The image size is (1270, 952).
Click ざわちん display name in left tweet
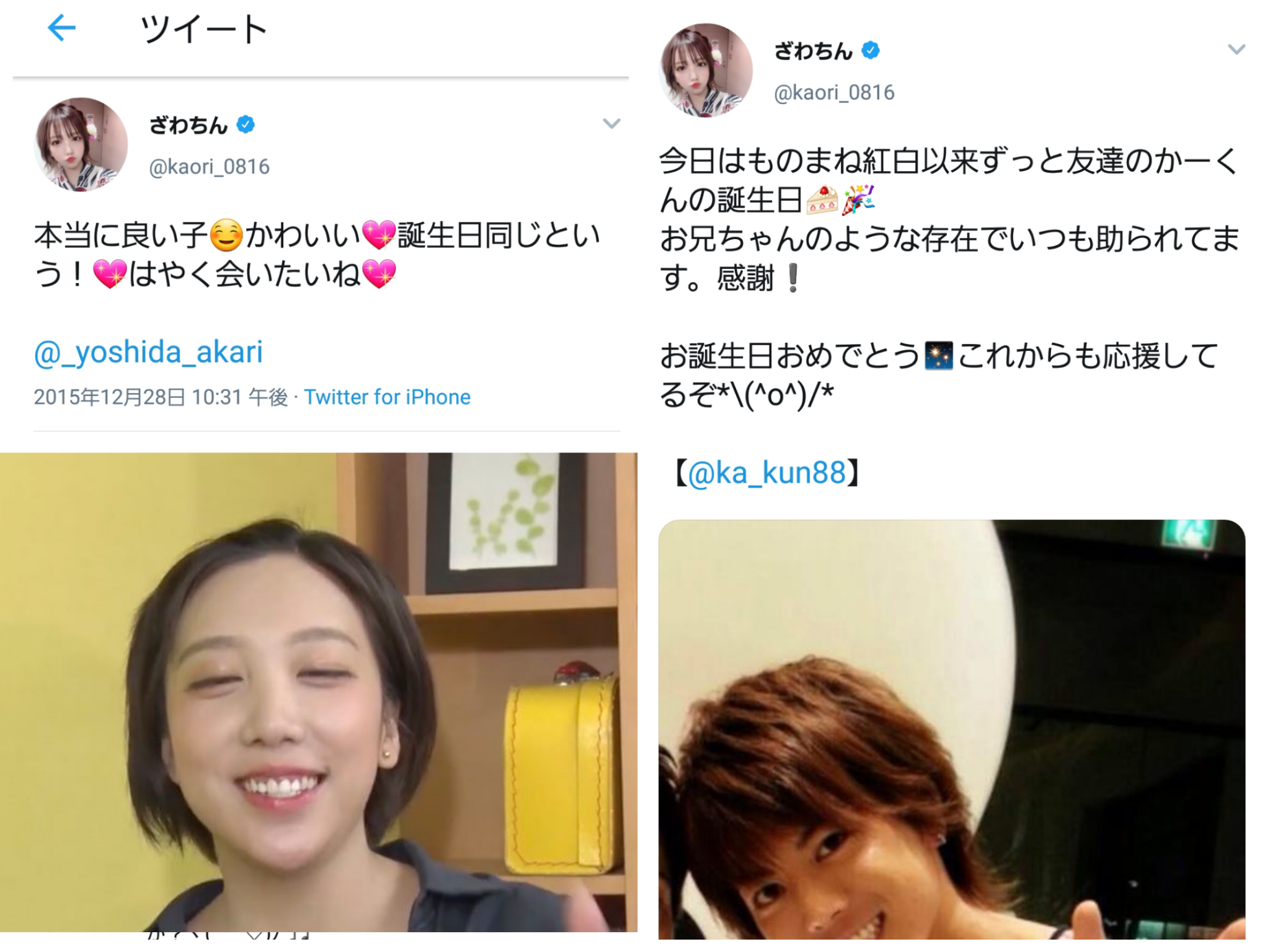click(189, 125)
